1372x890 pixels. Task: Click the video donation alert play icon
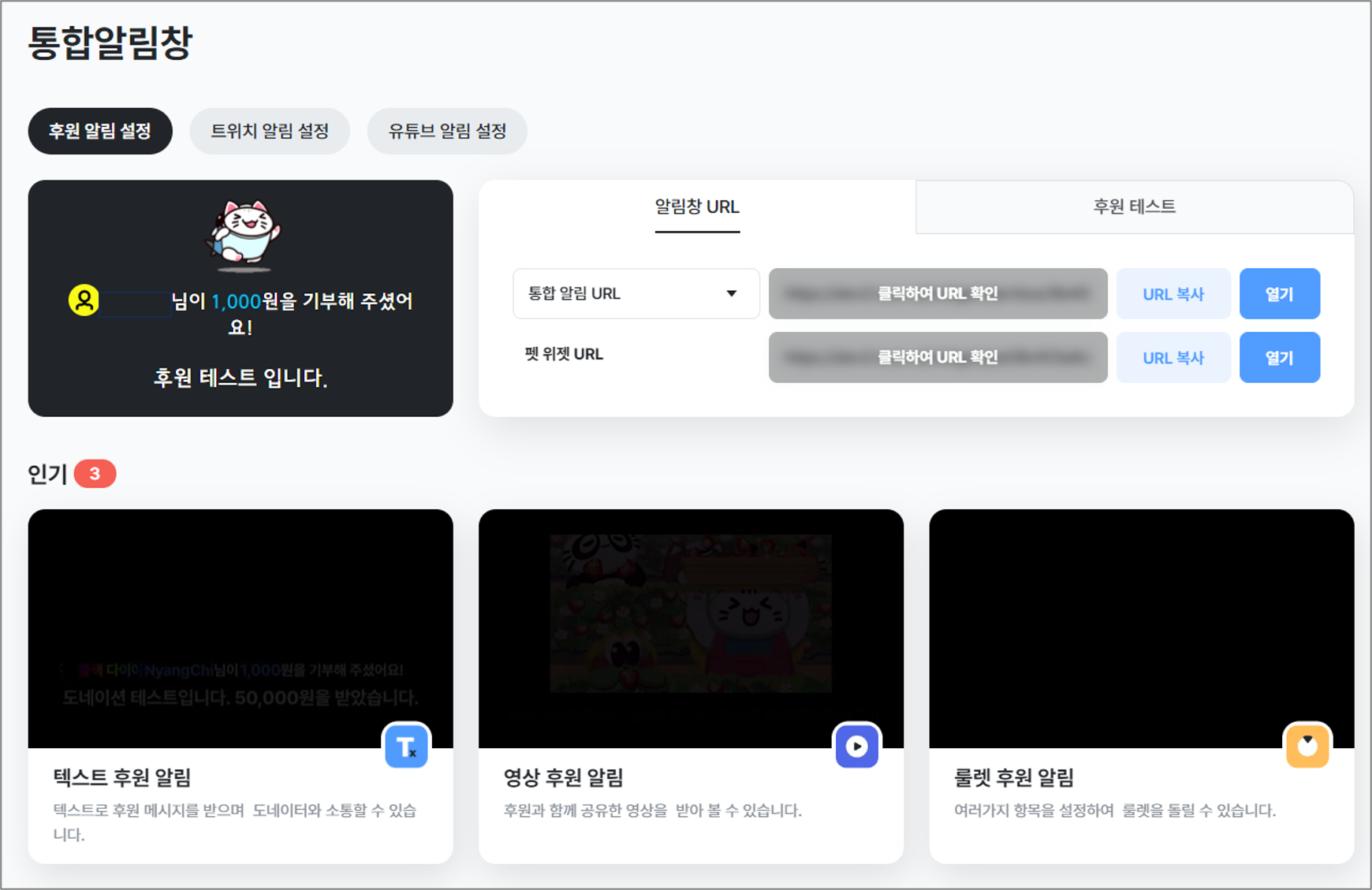pyautogui.click(x=856, y=746)
